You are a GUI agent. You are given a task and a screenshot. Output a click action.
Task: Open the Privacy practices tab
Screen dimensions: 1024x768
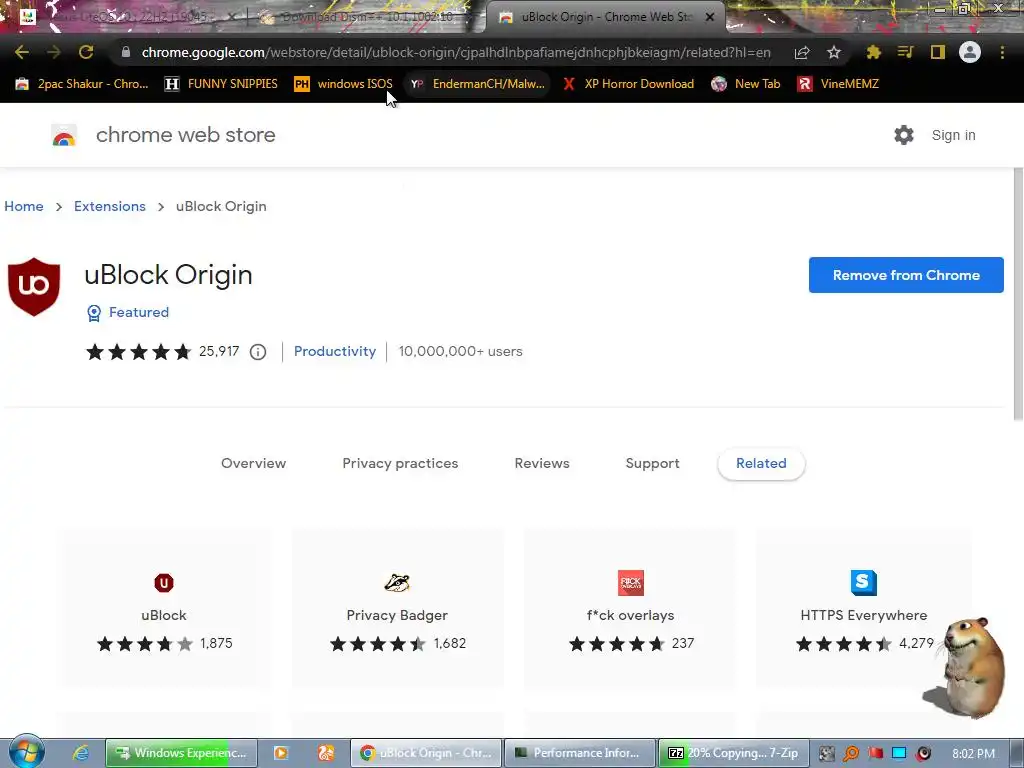coord(400,463)
